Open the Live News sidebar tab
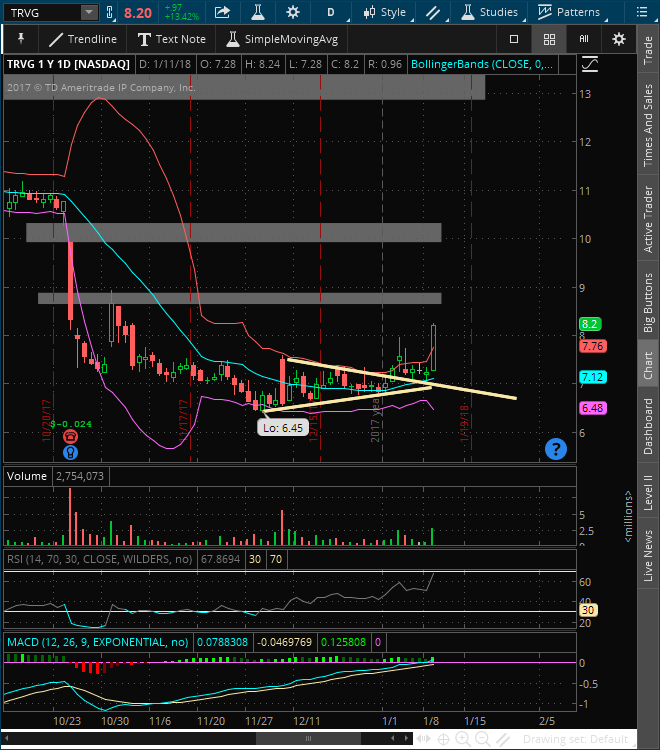Image resolution: width=660 pixels, height=750 pixels. [648, 555]
